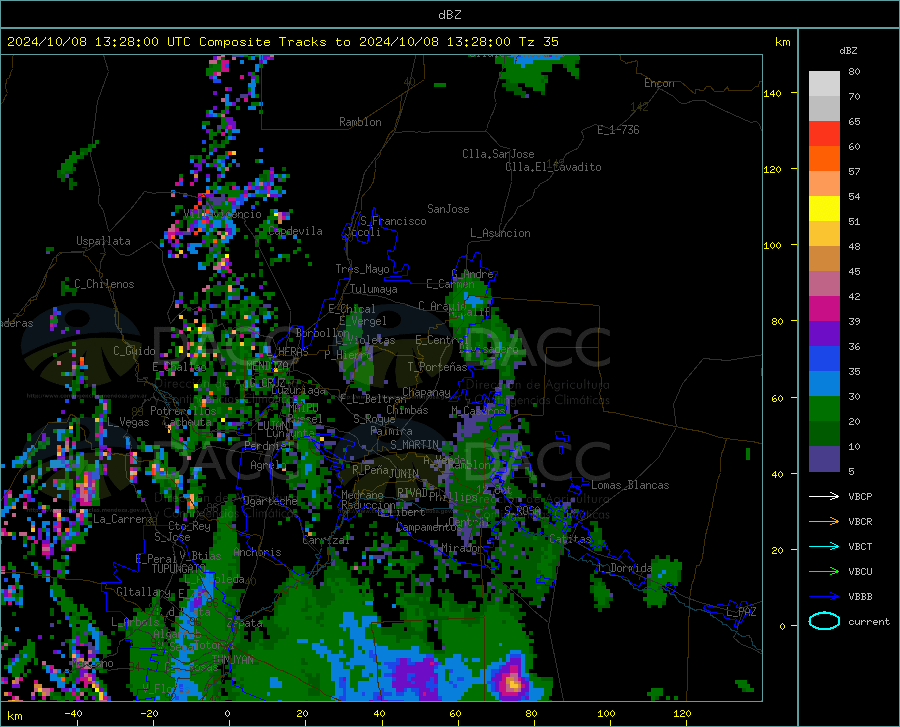900x727 pixels.
Task: Click the Uspallata map label
Action: click(x=103, y=241)
